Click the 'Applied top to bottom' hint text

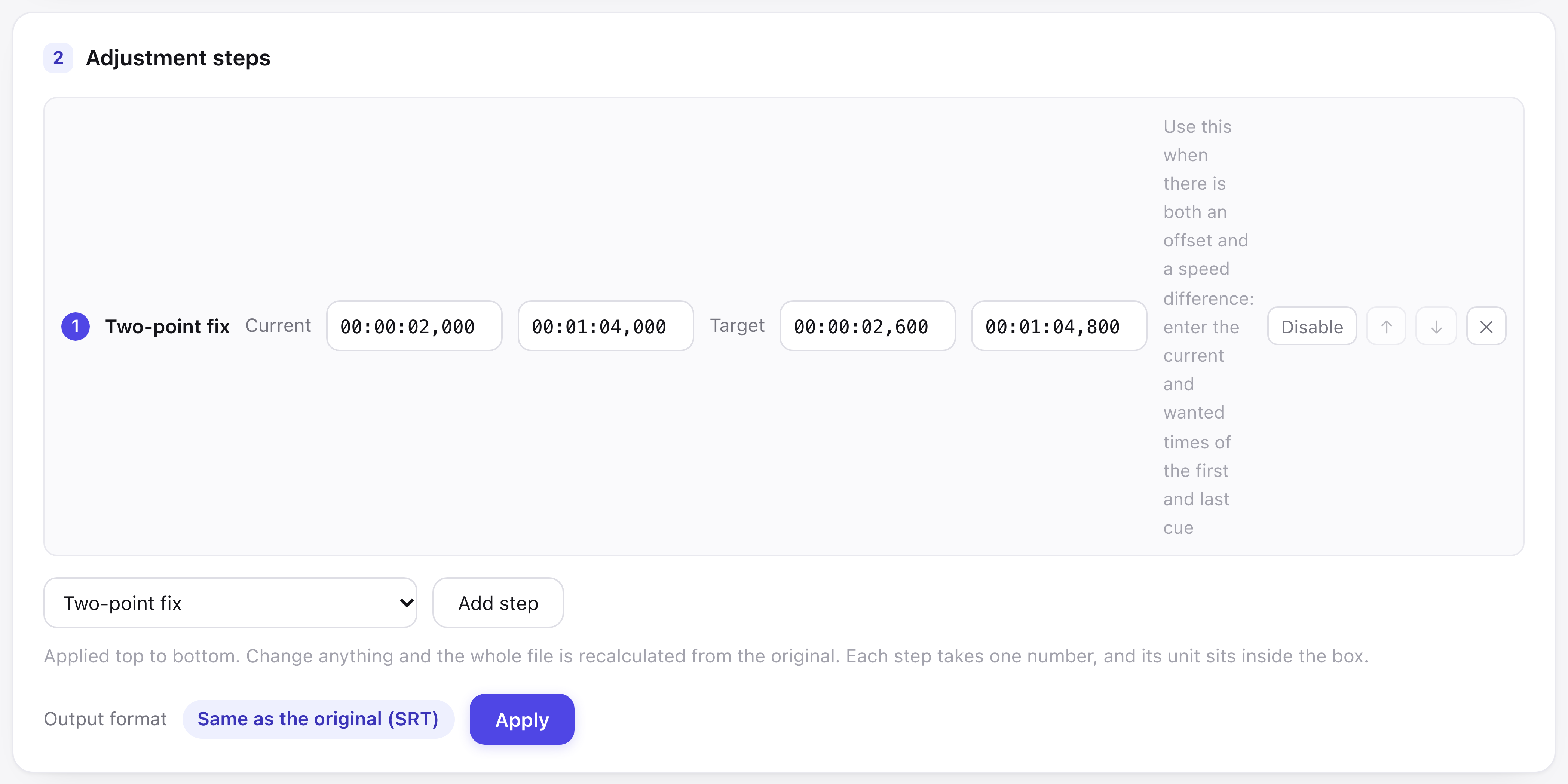pyautogui.click(x=706, y=656)
